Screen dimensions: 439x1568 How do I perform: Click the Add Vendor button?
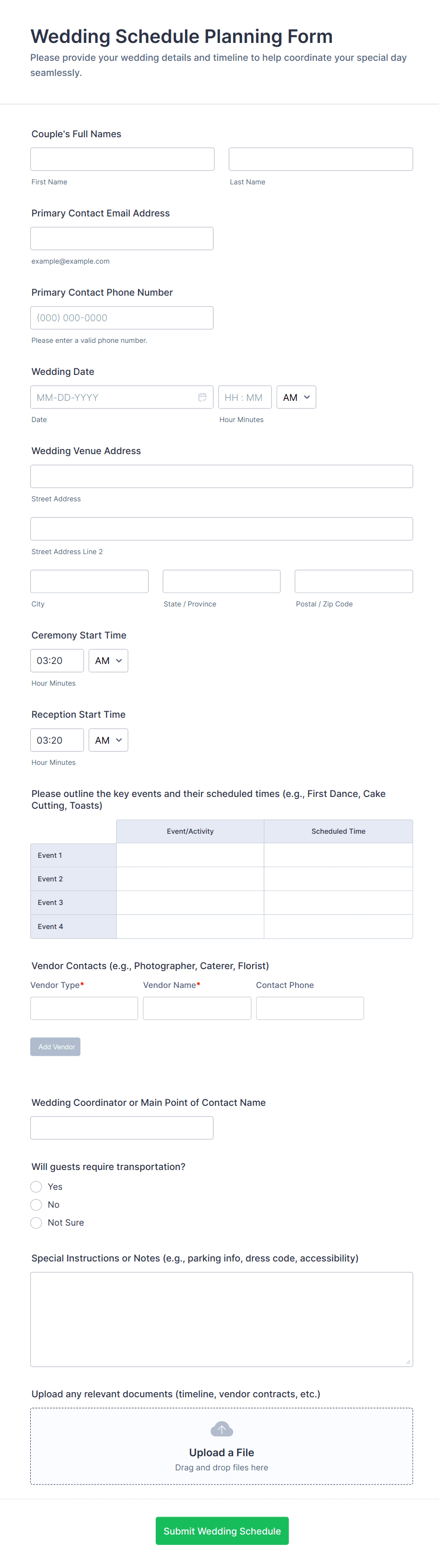[x=55, y=1046]
